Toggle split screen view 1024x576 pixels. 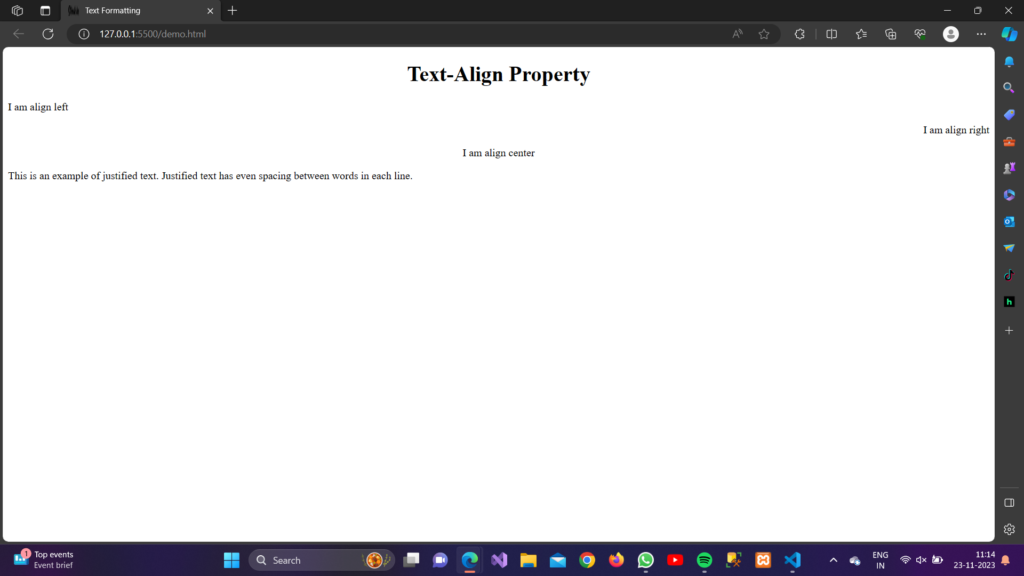pos(831,34)
